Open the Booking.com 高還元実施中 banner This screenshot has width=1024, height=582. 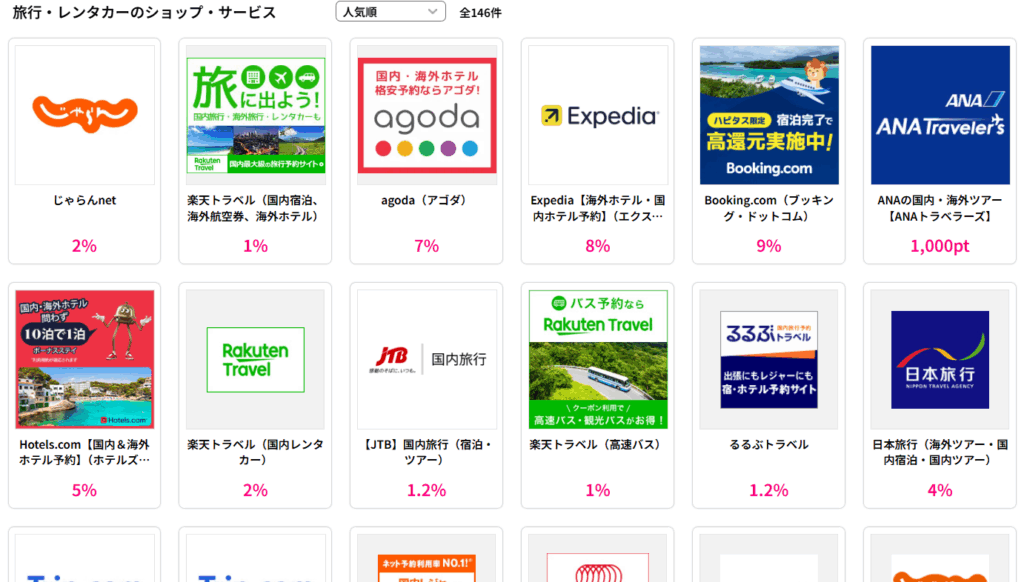(x=769, y=115)
